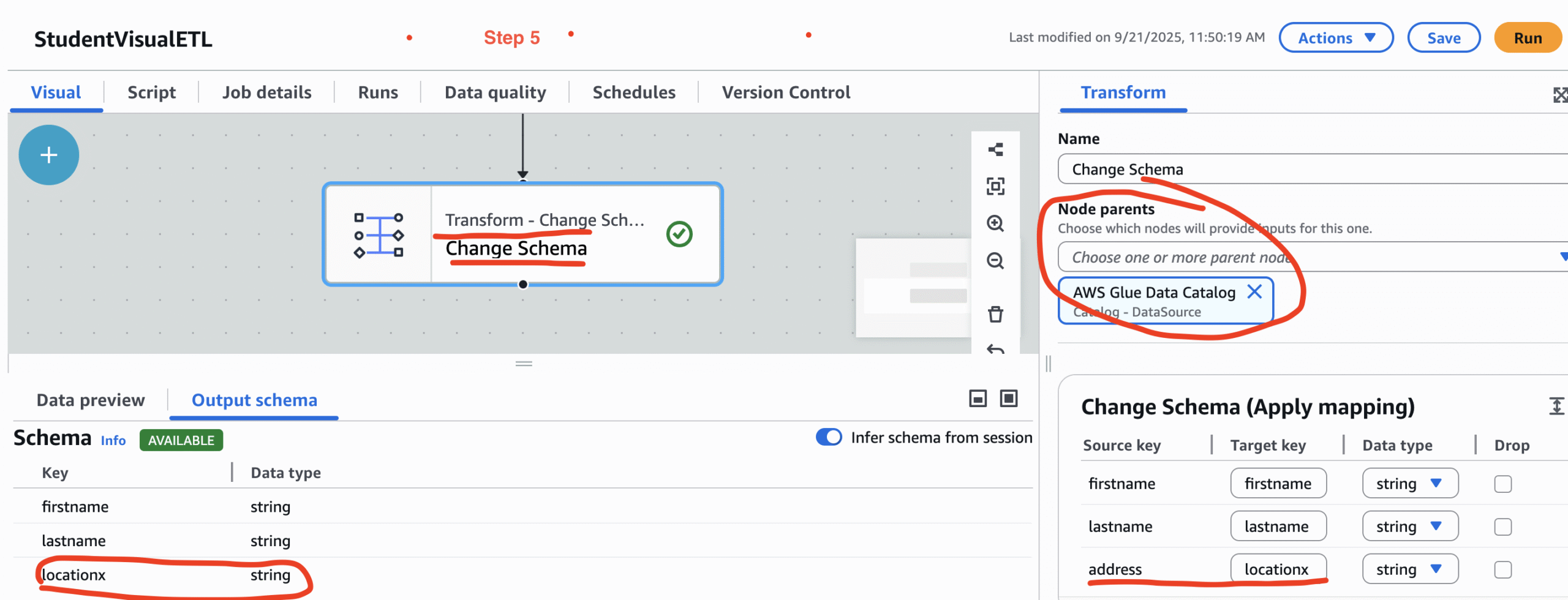Toggle Infer schema from session switch

(x=829, y=437)
